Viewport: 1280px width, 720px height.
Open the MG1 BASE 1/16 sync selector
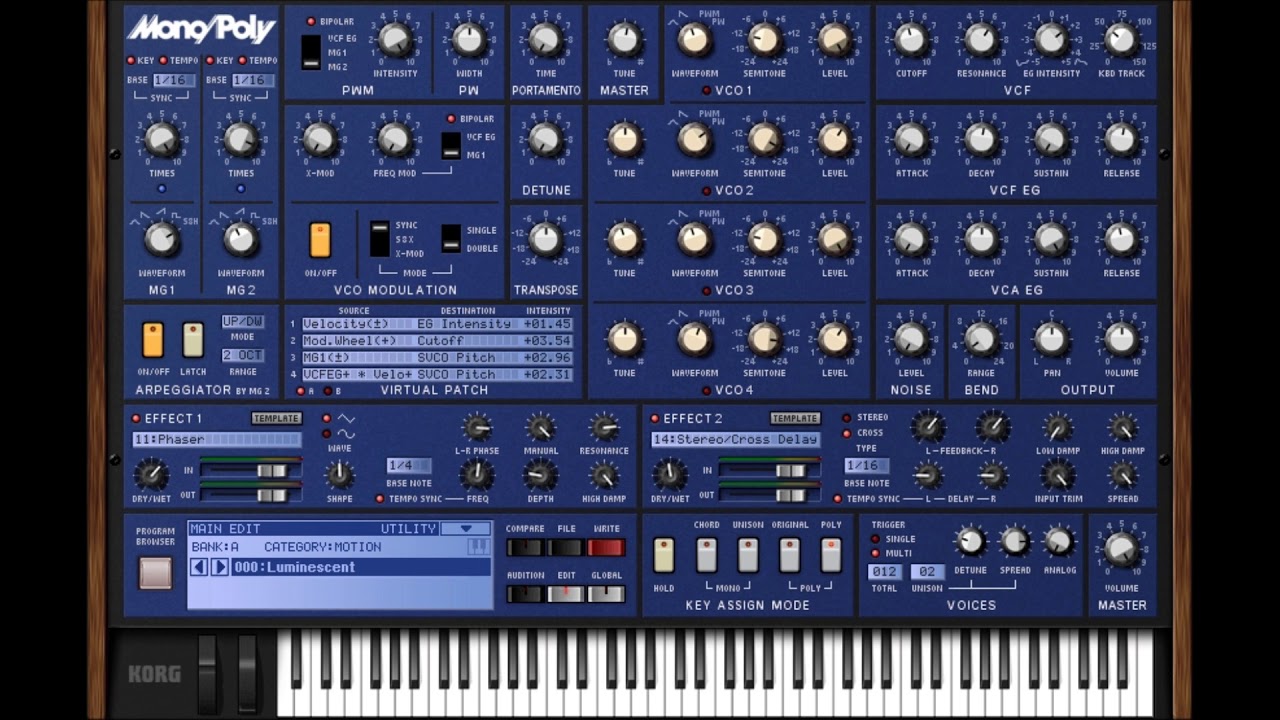(173, 80)
